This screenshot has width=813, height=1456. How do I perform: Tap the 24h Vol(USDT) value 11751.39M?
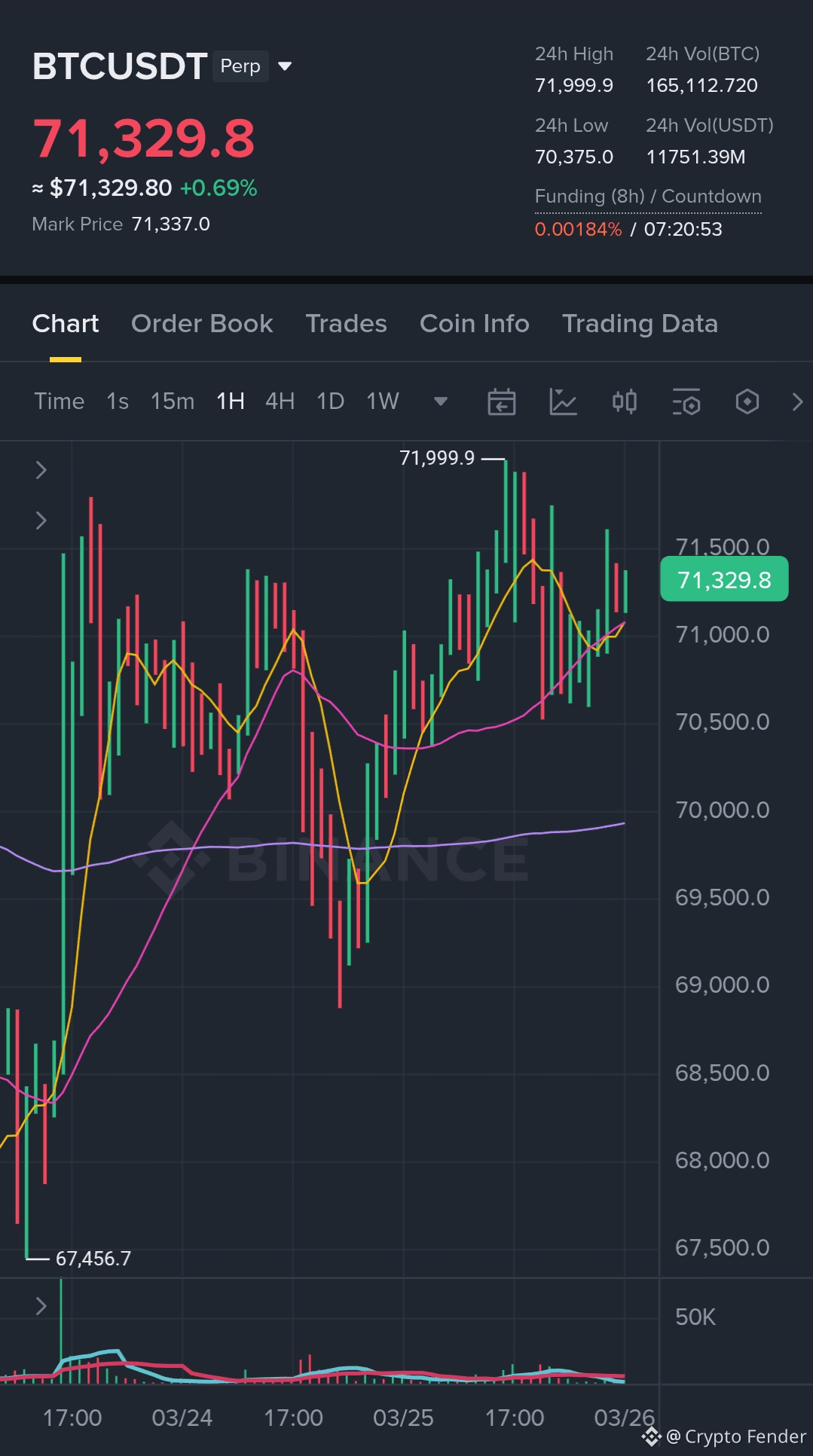coord(696,157)
